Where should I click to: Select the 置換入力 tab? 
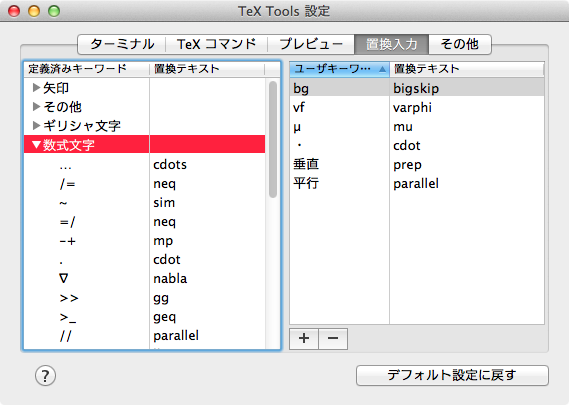(391, 44)
